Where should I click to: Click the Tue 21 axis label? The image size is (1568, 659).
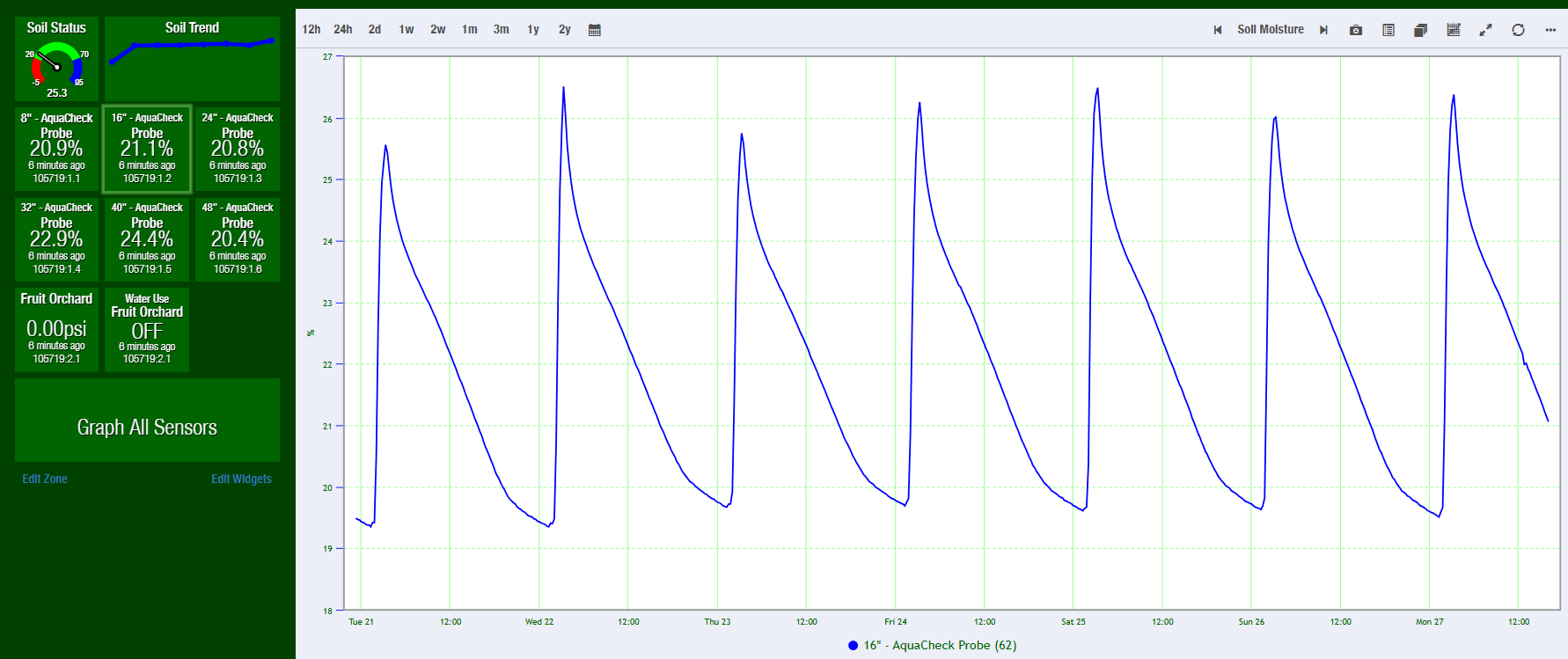pos(361,621)
